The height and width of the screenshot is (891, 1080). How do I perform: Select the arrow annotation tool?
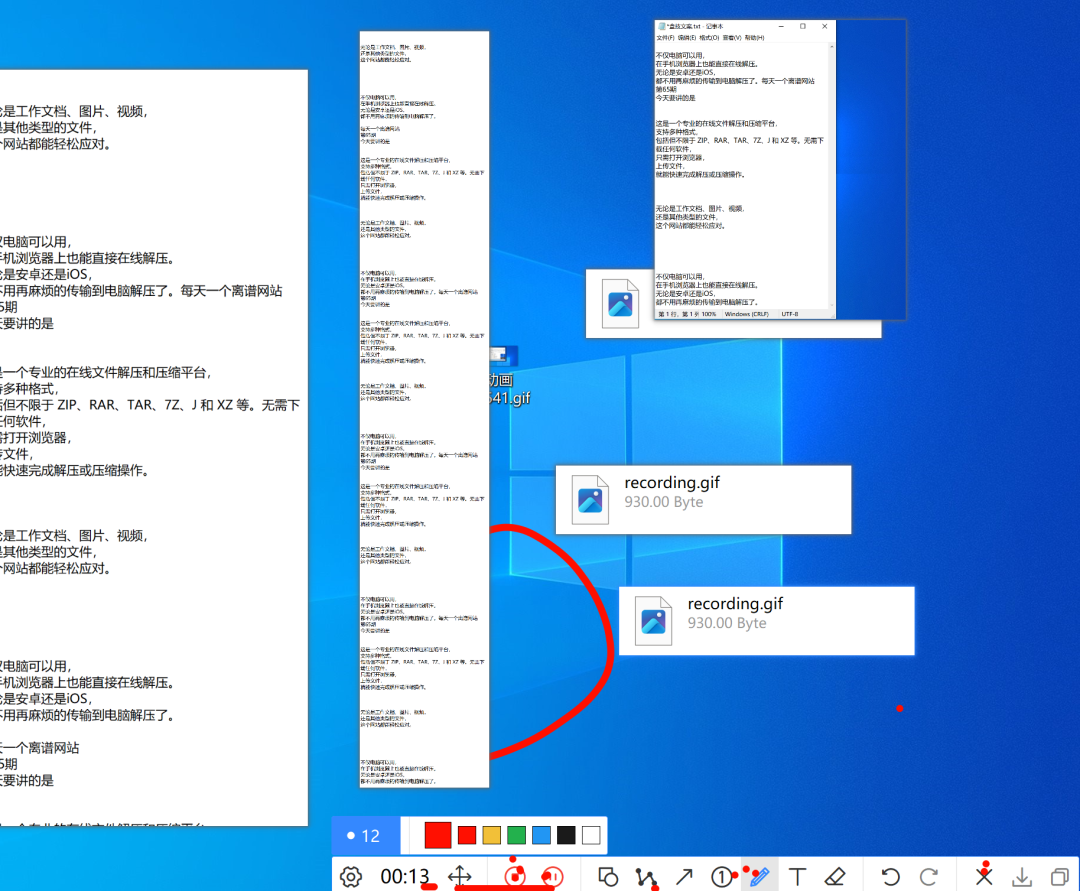point(684,876)
